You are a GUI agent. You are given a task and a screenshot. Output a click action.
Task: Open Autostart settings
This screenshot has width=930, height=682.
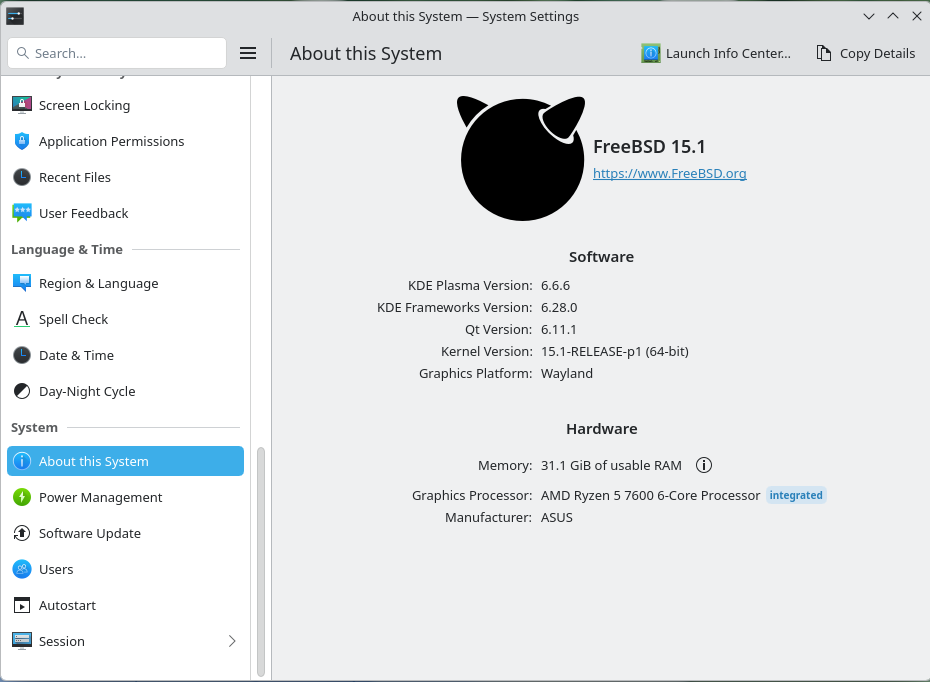pos(125,605)
